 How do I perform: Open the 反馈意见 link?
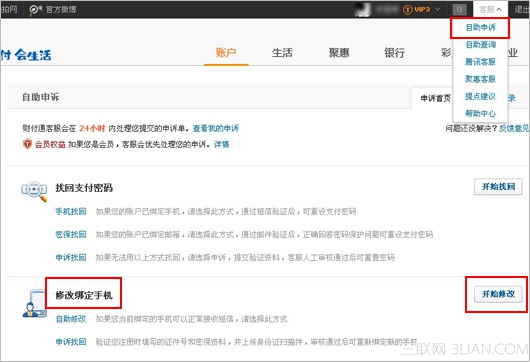[x=514, y=128]
